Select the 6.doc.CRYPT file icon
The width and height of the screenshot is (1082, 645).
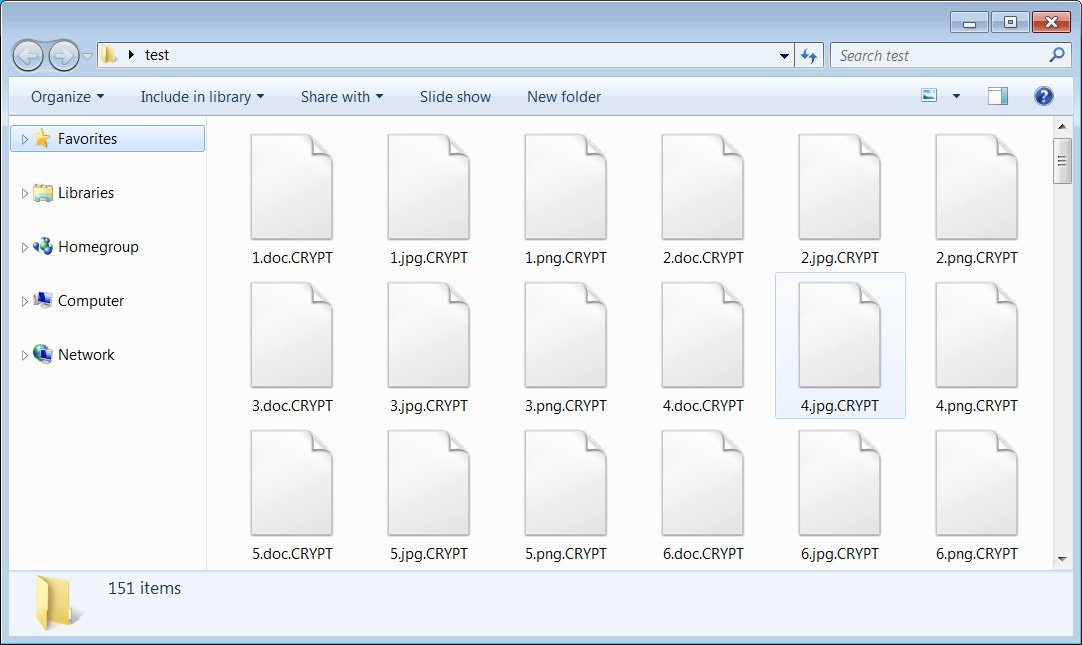pos(702,484)
